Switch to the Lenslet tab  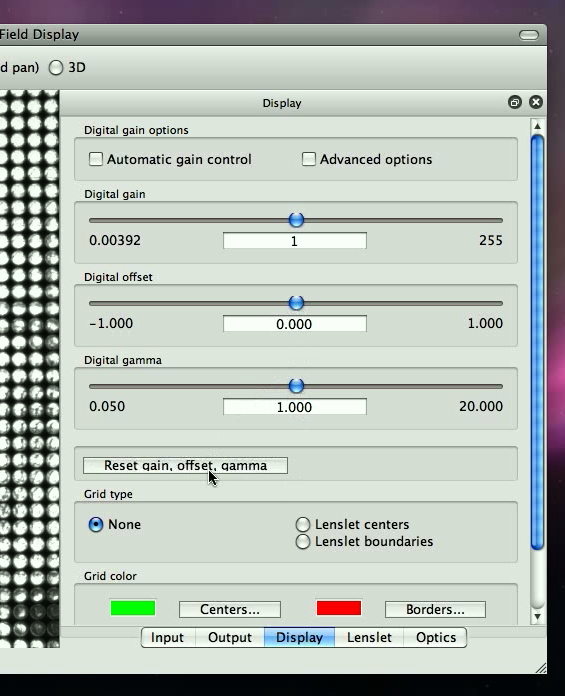pyautogui.click(x=369, y=637)
